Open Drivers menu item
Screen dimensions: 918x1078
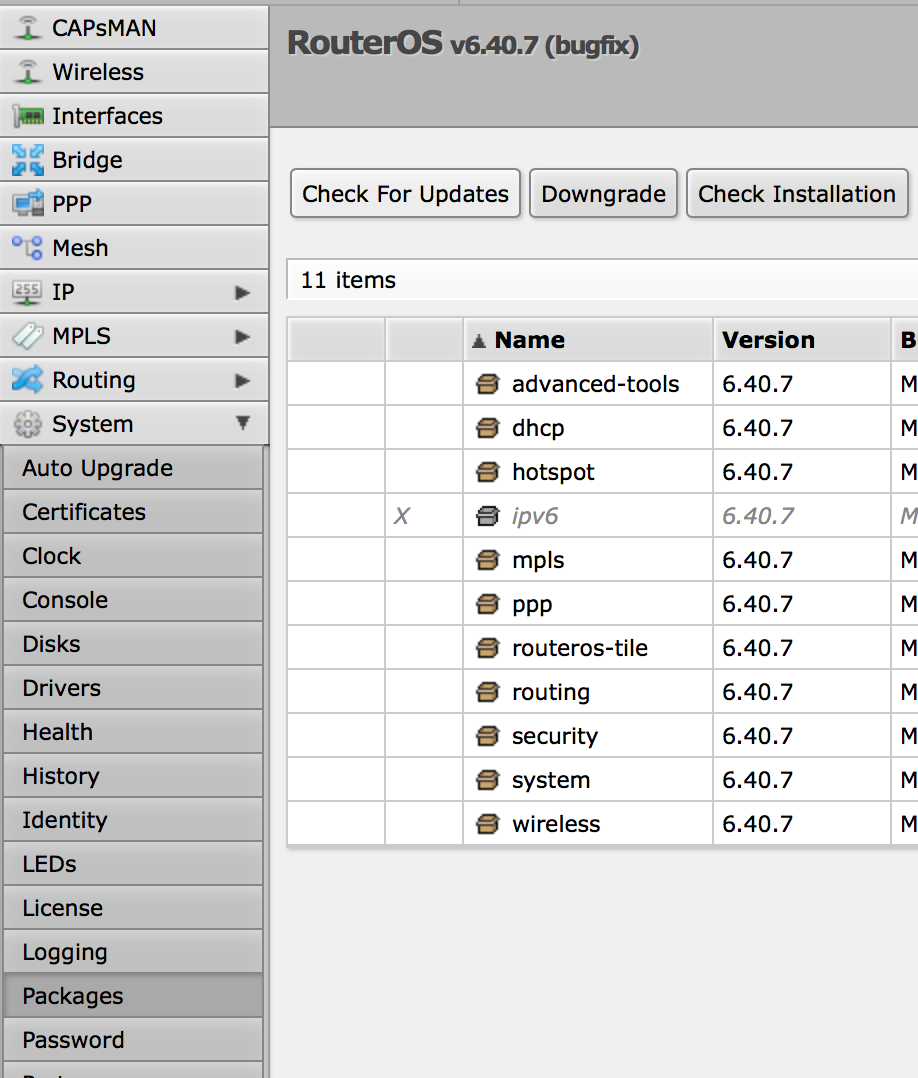(x=133, y=688)
